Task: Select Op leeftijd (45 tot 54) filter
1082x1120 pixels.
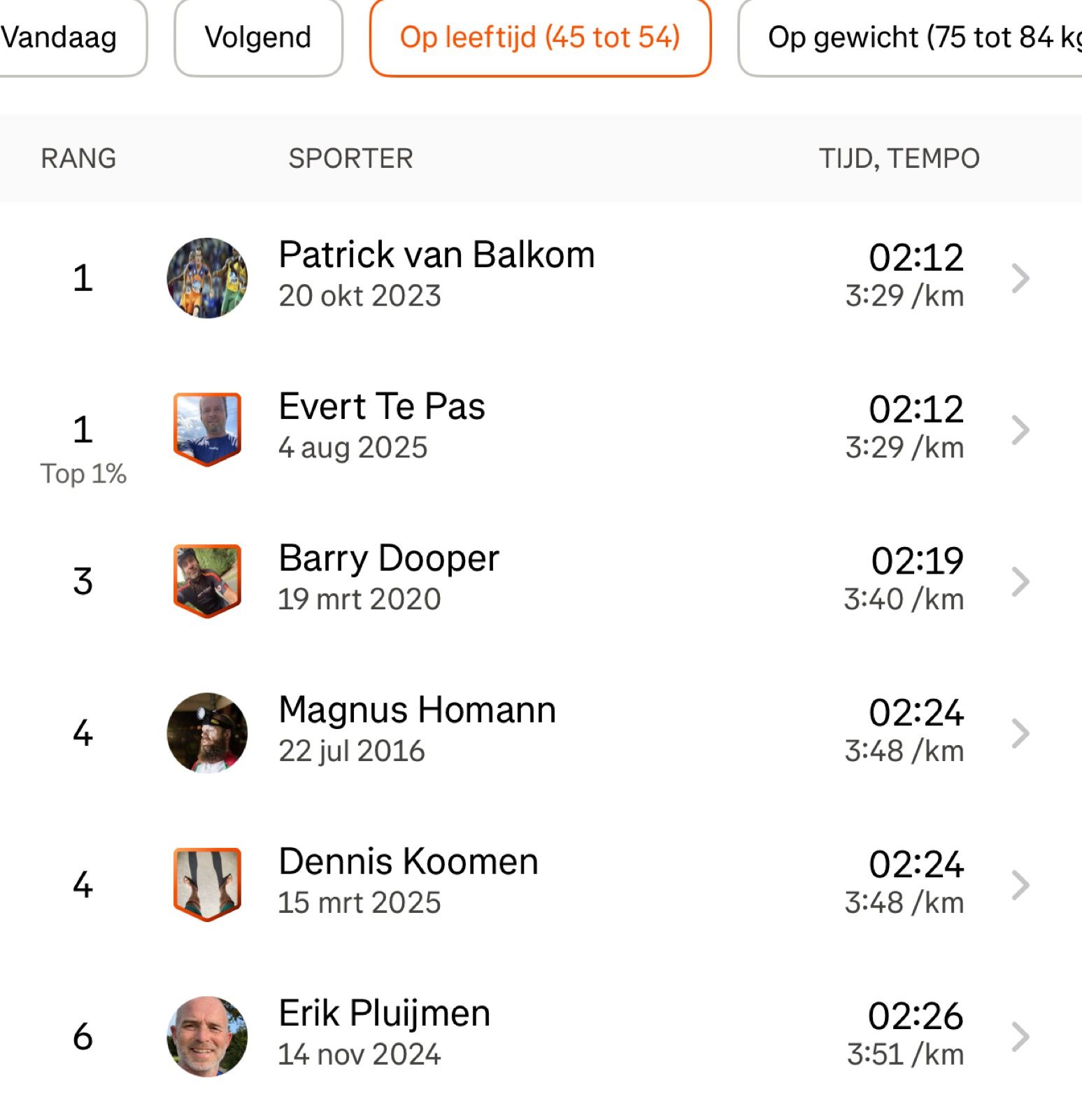Action: [x=540, y=37]
